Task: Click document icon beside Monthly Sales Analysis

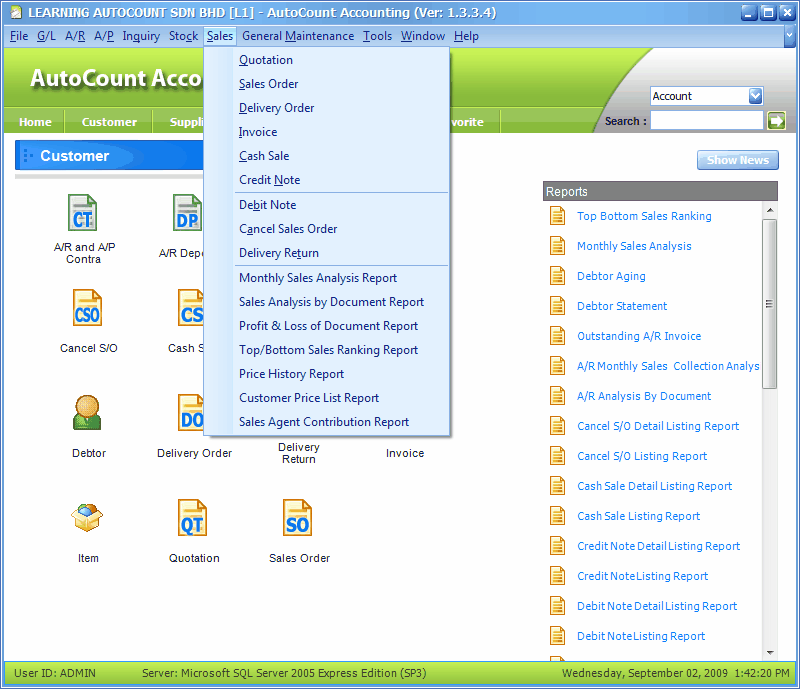Action: pyautogui.click(x=557, y=246)
